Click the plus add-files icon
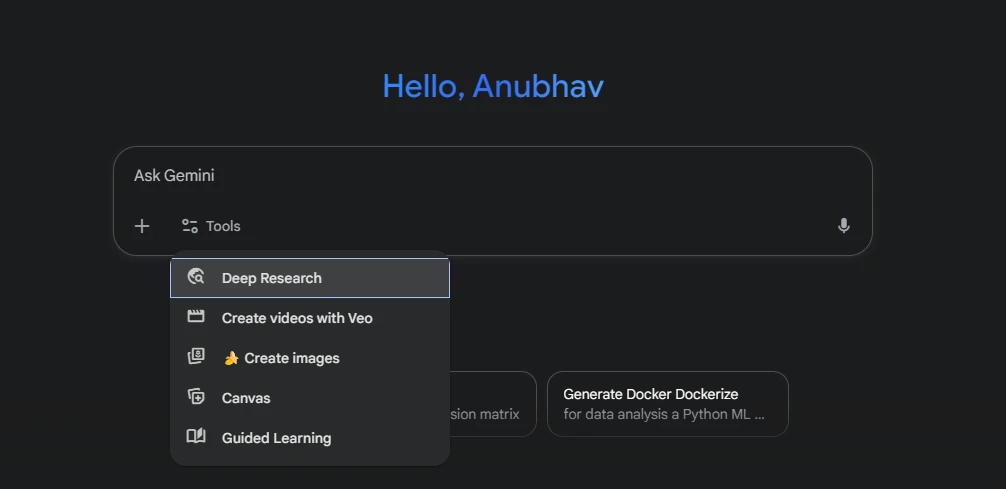Viewport: 1006px width, 489px height. [x=142, y=226]
